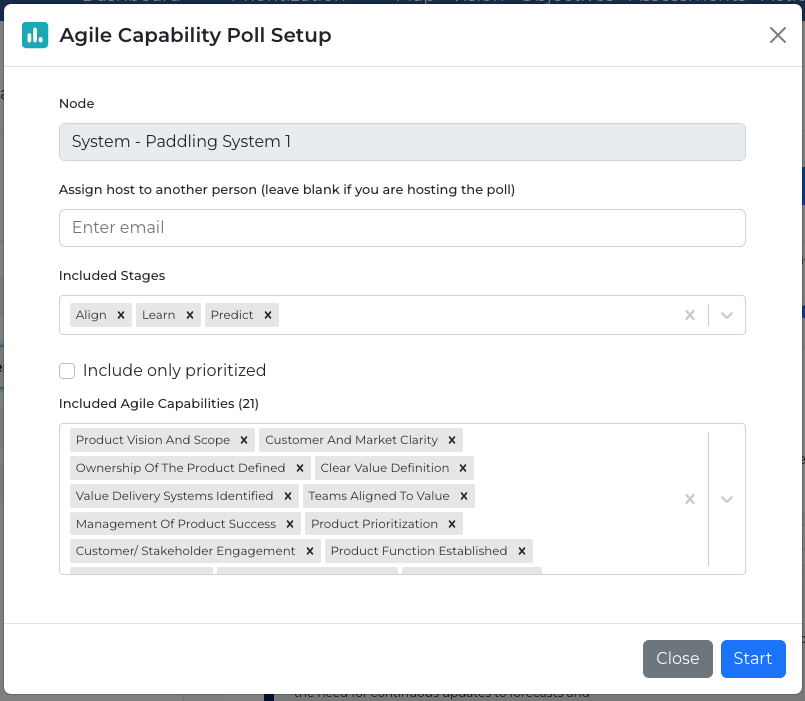Click the Node field showing Paddling System 1
Viewport: 805px width, 701px height.
pos(402,142)
